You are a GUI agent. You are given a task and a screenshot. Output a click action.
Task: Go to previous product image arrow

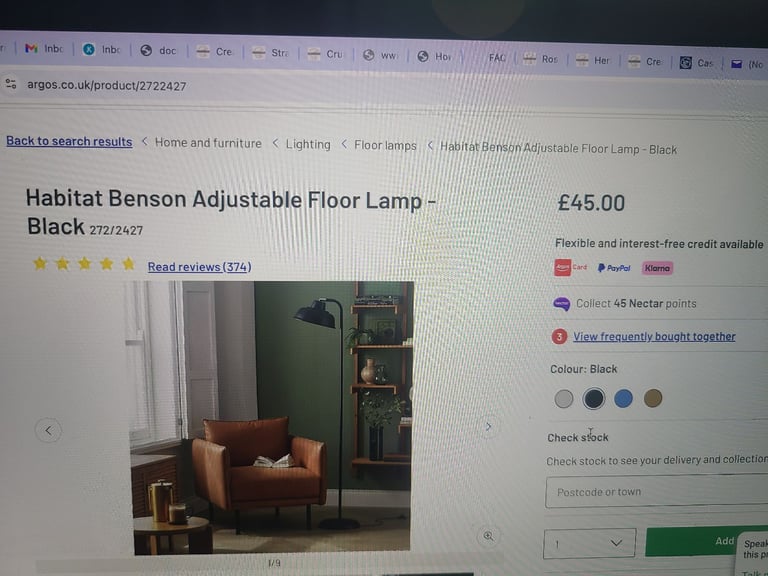pos(48,431)
